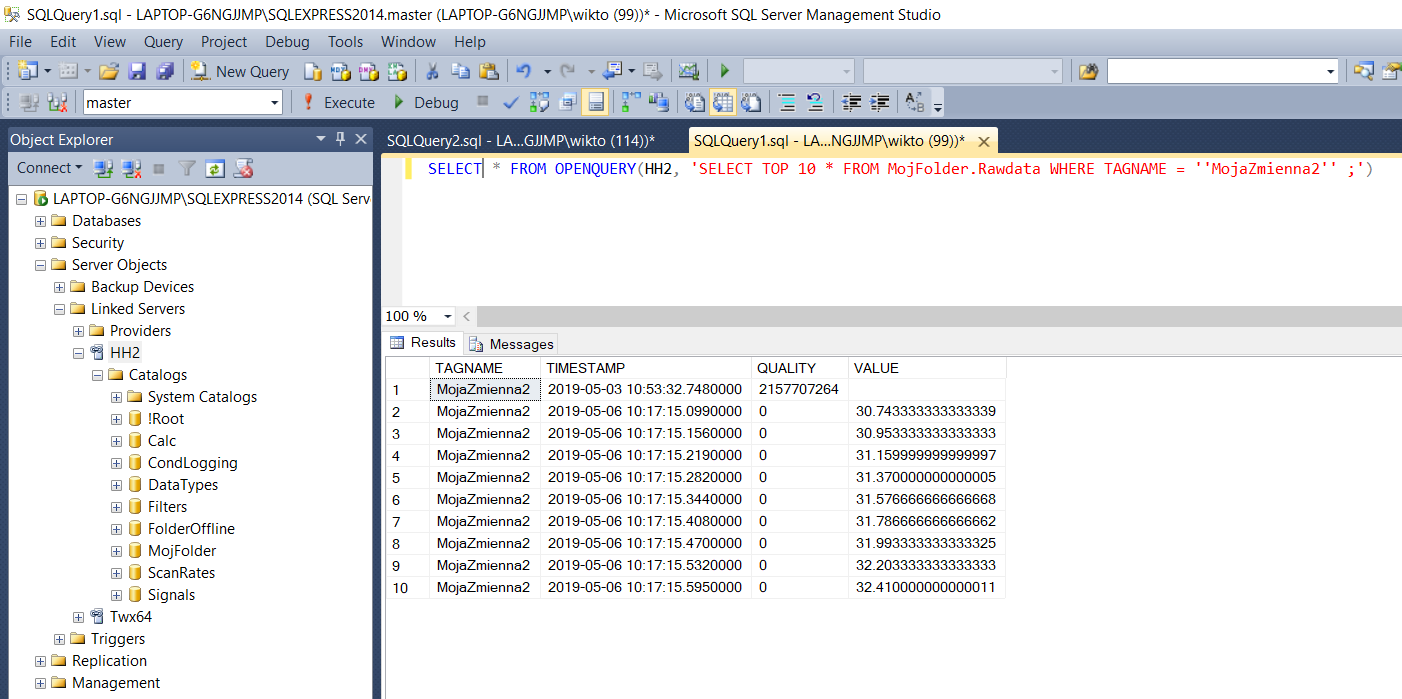Refresh the Object Explorer tree
Image resolution: width=1402 pixels, height=699 pixels.
215,168
